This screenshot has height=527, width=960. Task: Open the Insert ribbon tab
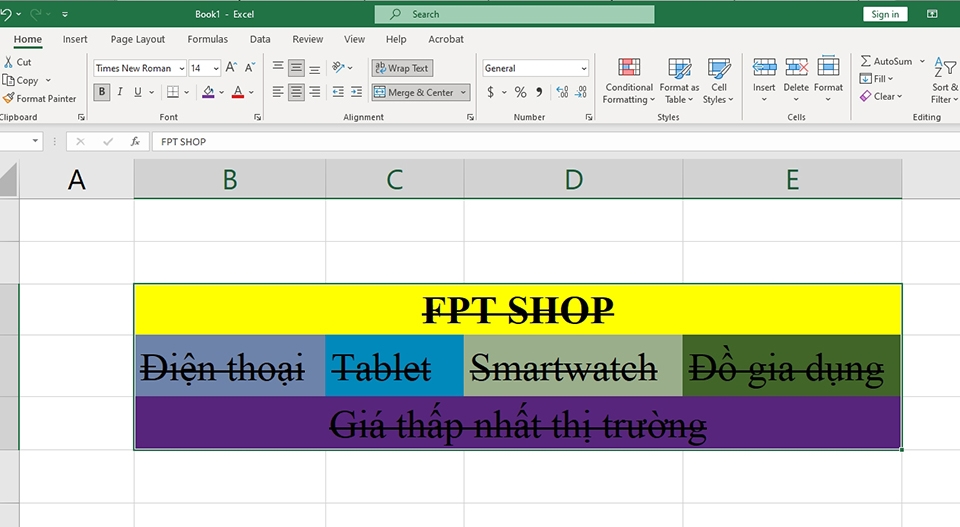pos(75,39)
